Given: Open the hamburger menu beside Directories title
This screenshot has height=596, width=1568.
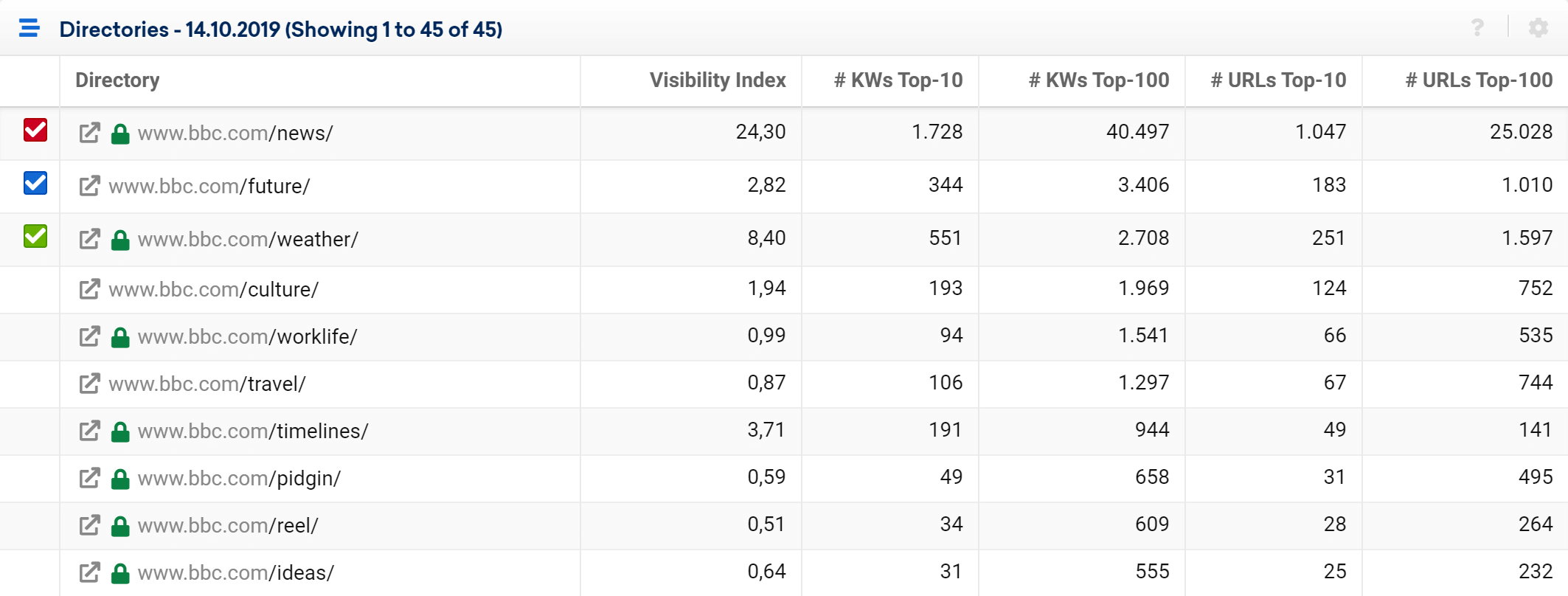Looking at the screenshot, I should (x=30, y=28).
